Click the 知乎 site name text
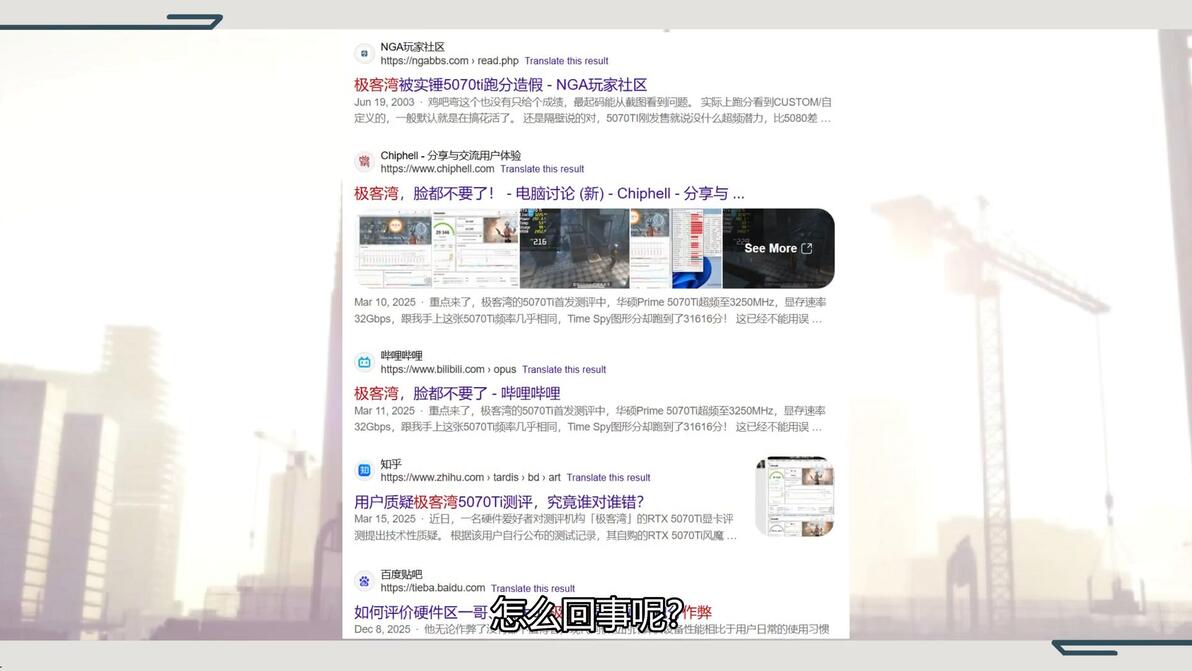Screen dimensions: 1192x671 point(391,464)
